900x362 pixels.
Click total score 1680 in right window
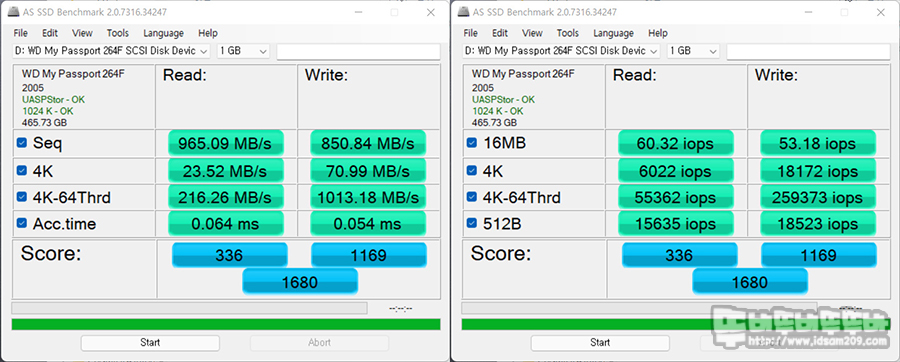[750, 281]
